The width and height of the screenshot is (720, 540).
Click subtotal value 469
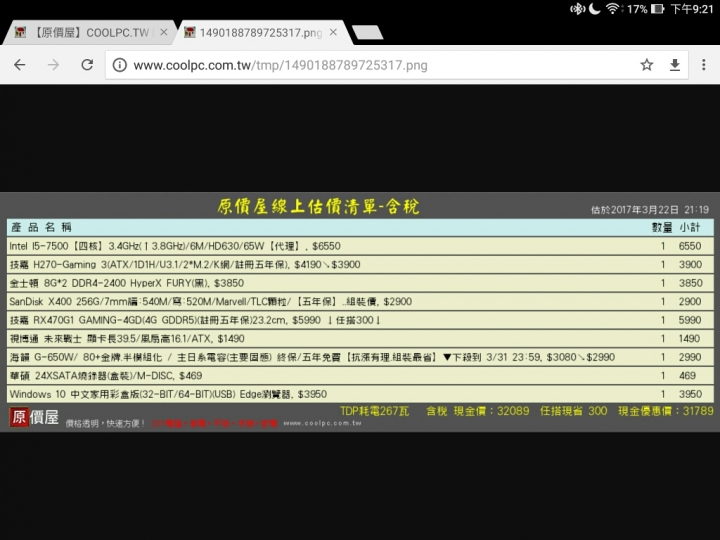(687, 376)
